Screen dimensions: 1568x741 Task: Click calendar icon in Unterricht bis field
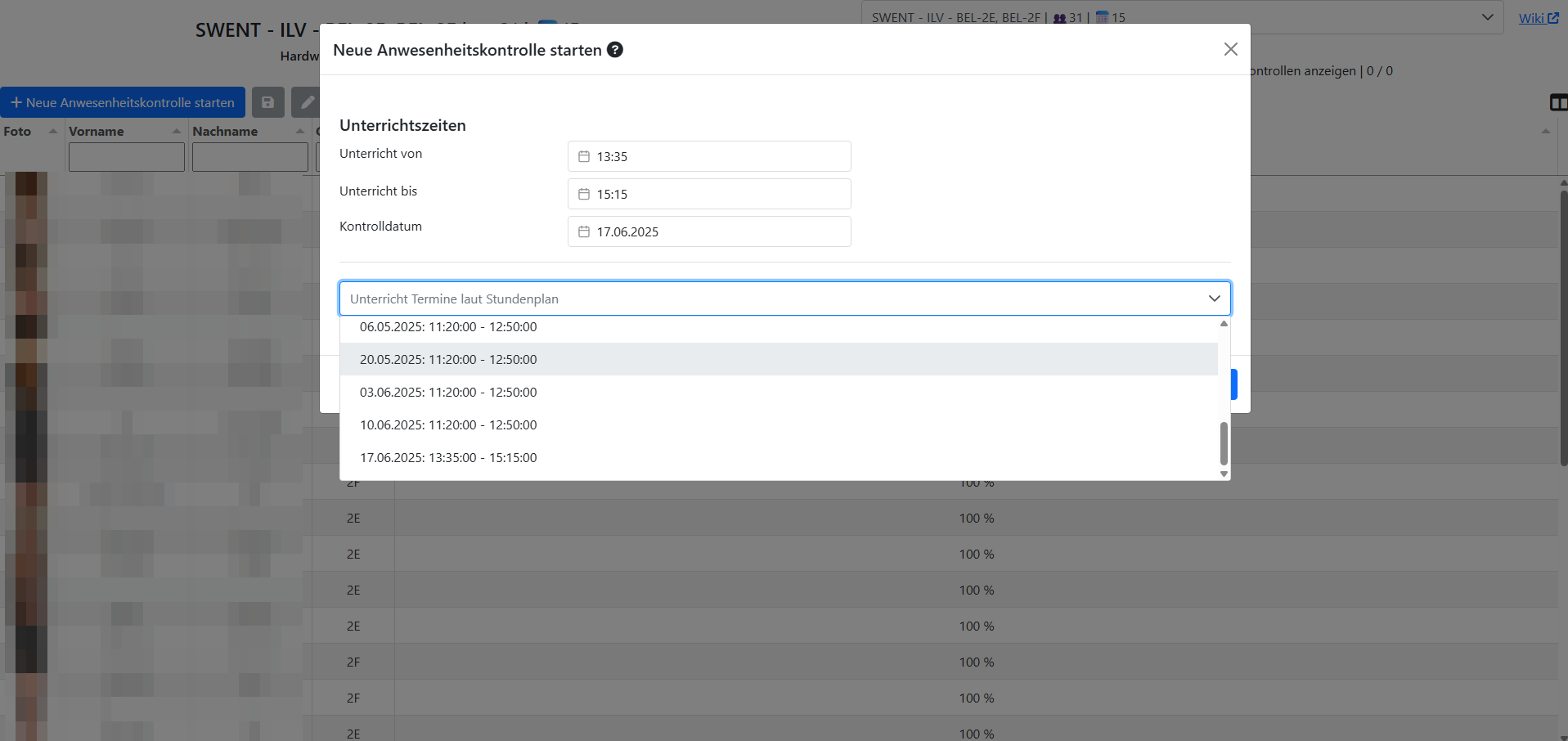584,194
